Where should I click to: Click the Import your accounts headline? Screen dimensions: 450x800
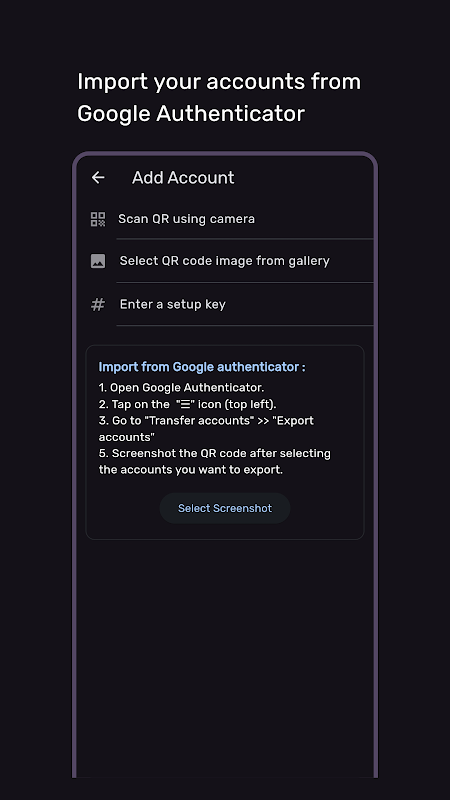219,82
